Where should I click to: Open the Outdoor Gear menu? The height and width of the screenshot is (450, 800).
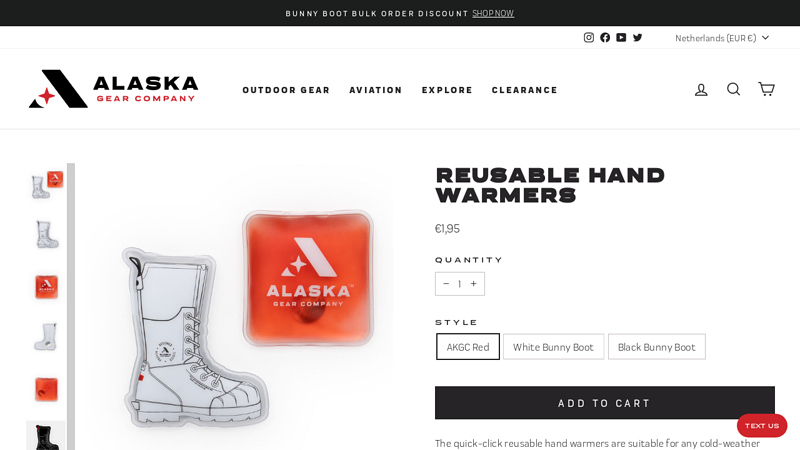click(x=286, y=90)
